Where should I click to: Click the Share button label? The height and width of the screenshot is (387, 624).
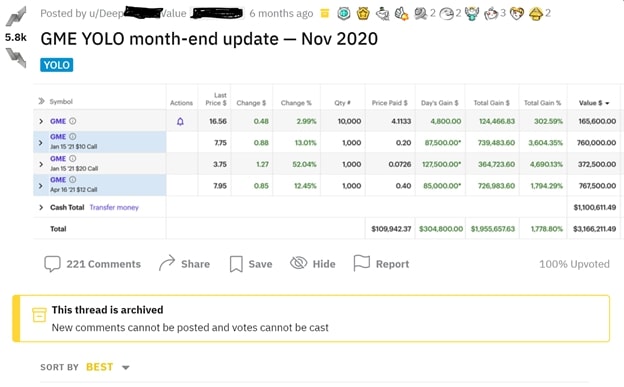[x=195, y=264]
